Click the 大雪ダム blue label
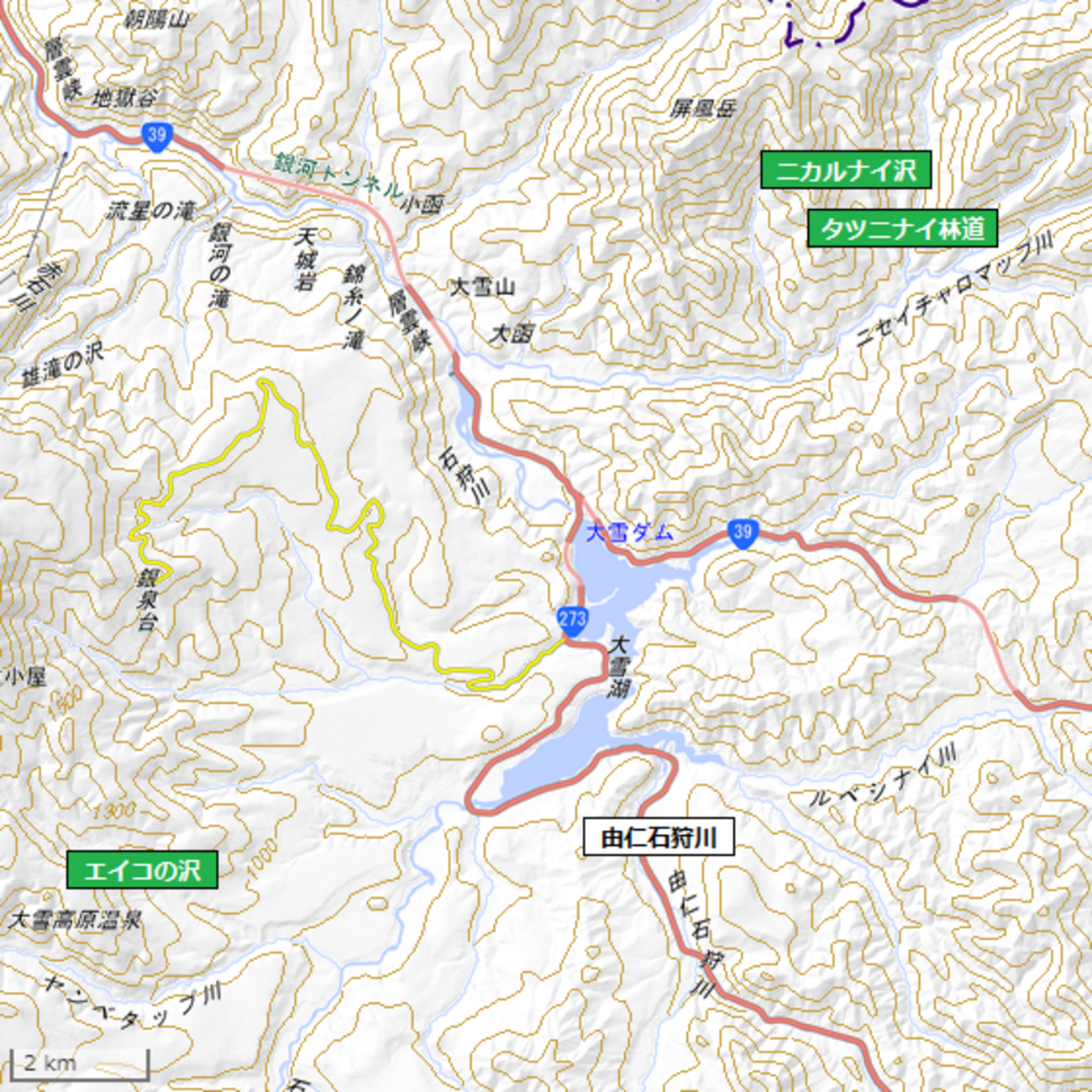This screenshot has height=1092, width=1092. coord(629,532)
